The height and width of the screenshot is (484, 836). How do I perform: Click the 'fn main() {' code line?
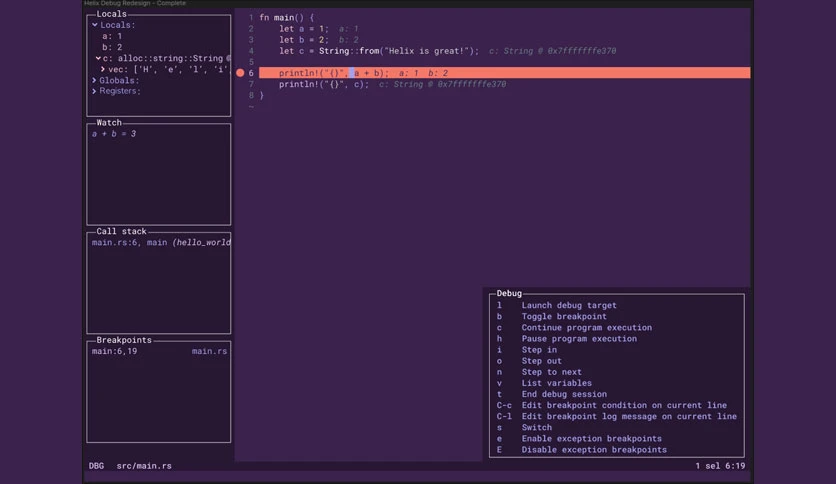(287, 18)
